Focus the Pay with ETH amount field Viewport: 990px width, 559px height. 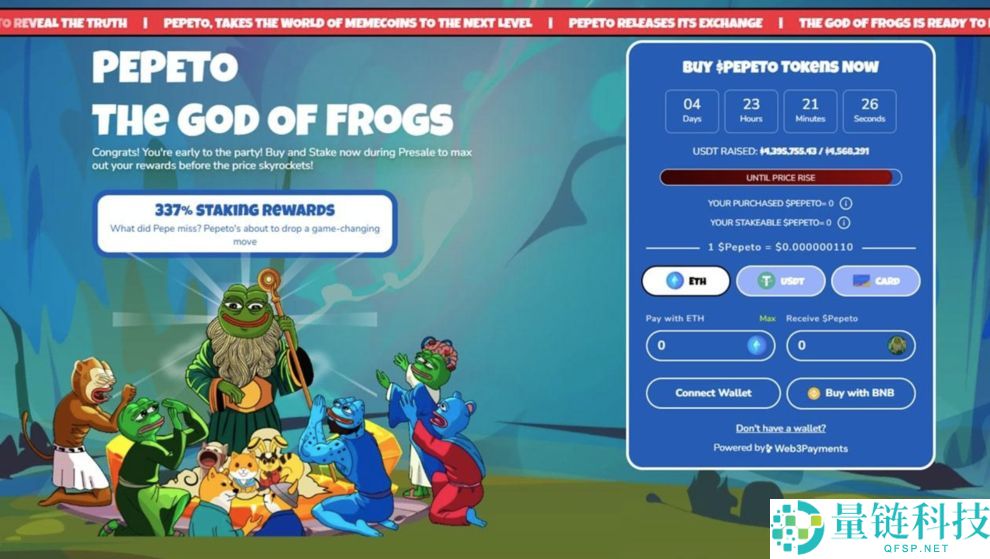[710, 346]
